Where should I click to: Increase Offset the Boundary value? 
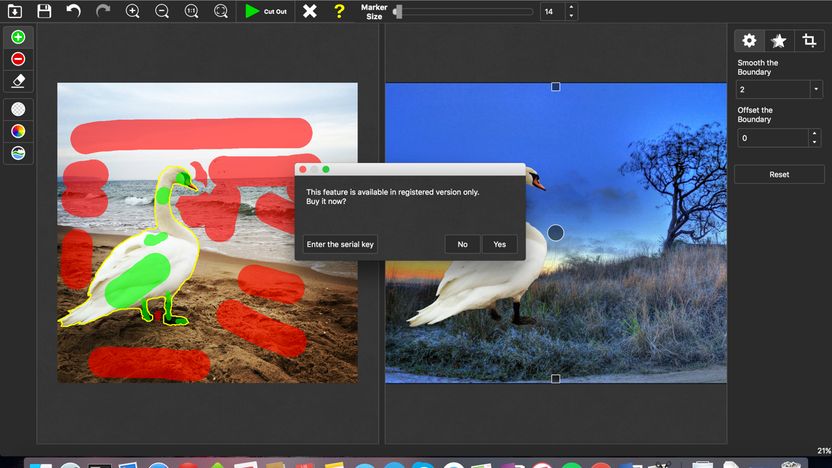[814, 134]
